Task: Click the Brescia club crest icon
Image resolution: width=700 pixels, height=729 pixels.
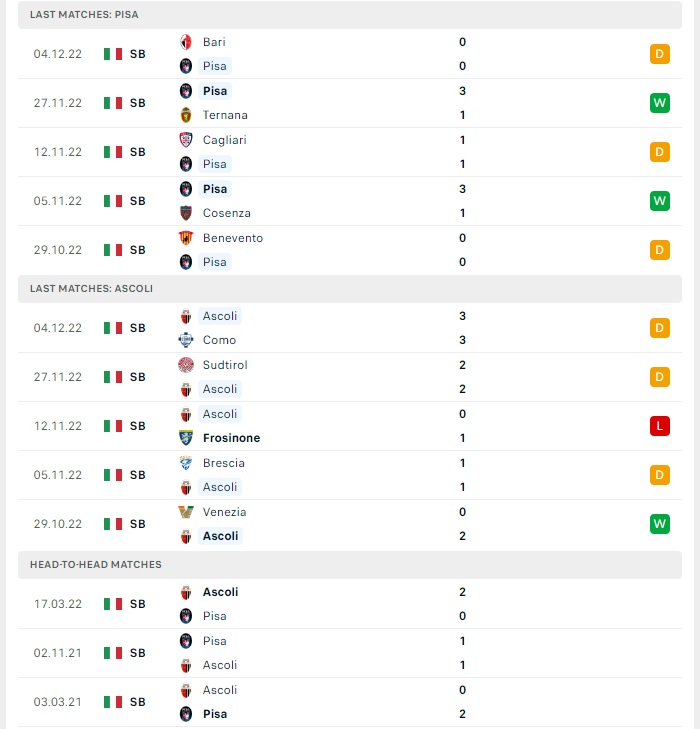Action: pos(186,463)
